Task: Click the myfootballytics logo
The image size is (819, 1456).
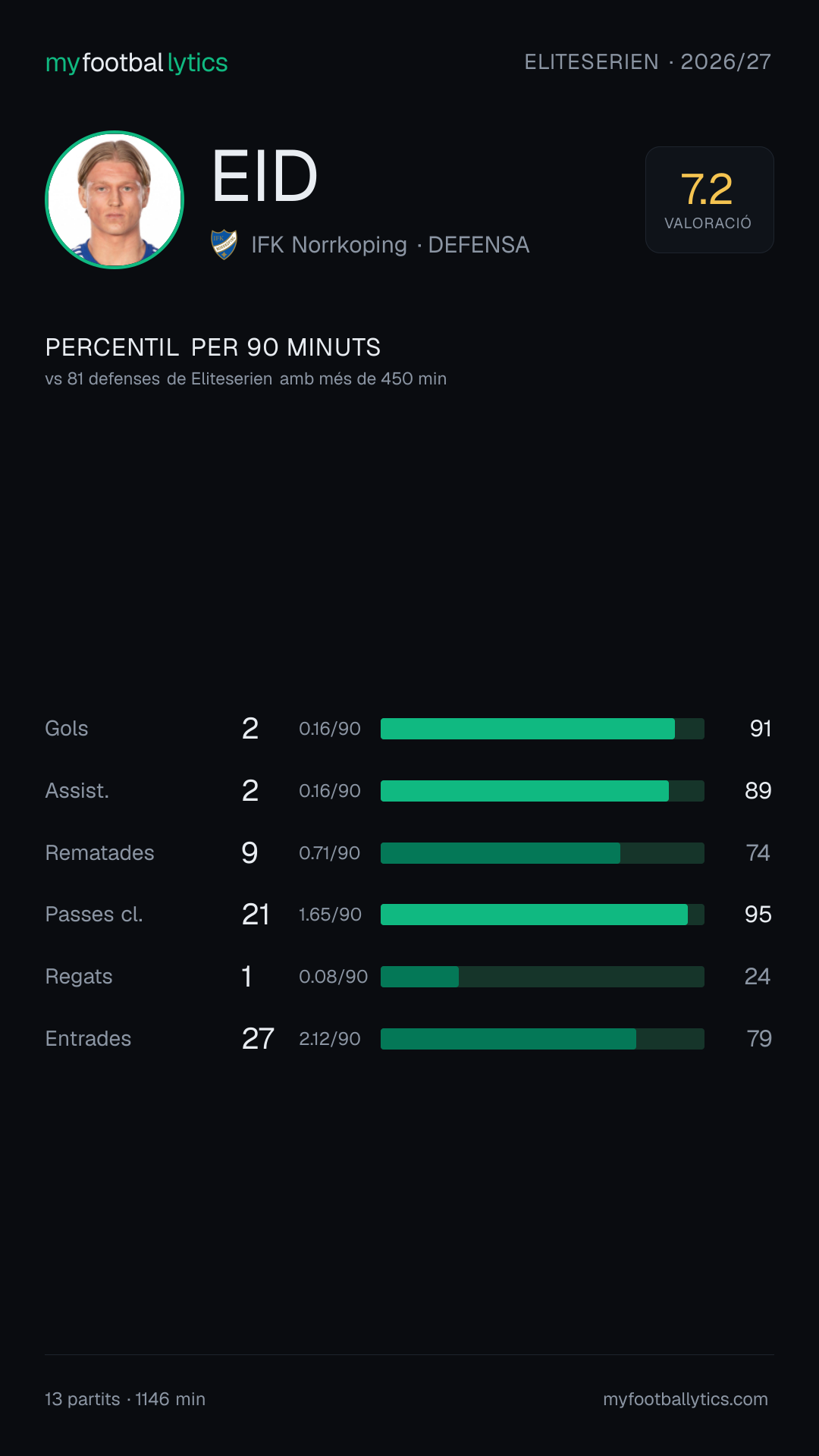Action: tap(136, 62)
